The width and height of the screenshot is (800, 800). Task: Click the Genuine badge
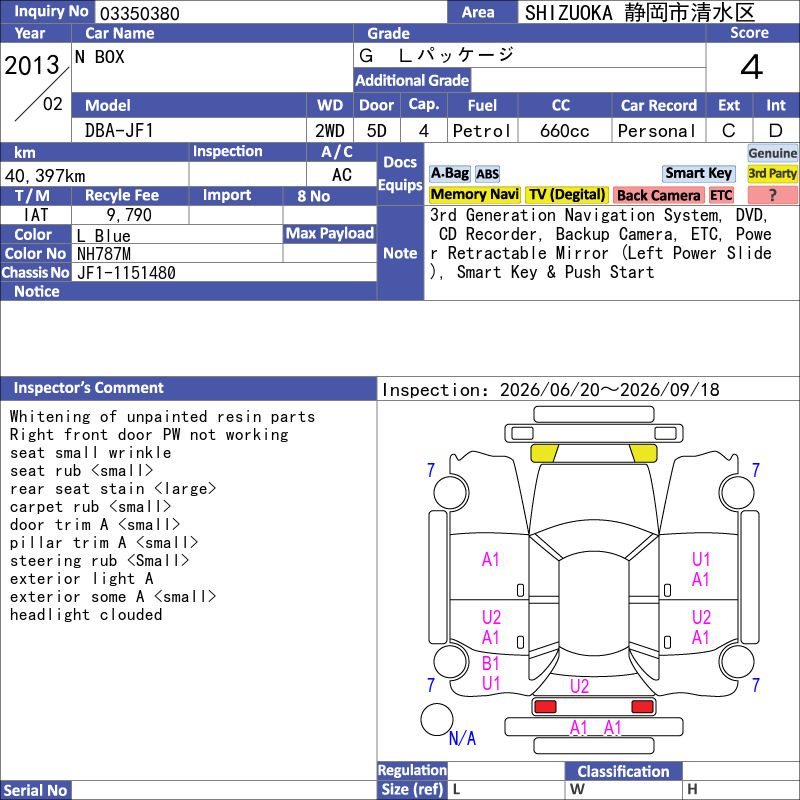coord(772,153)
